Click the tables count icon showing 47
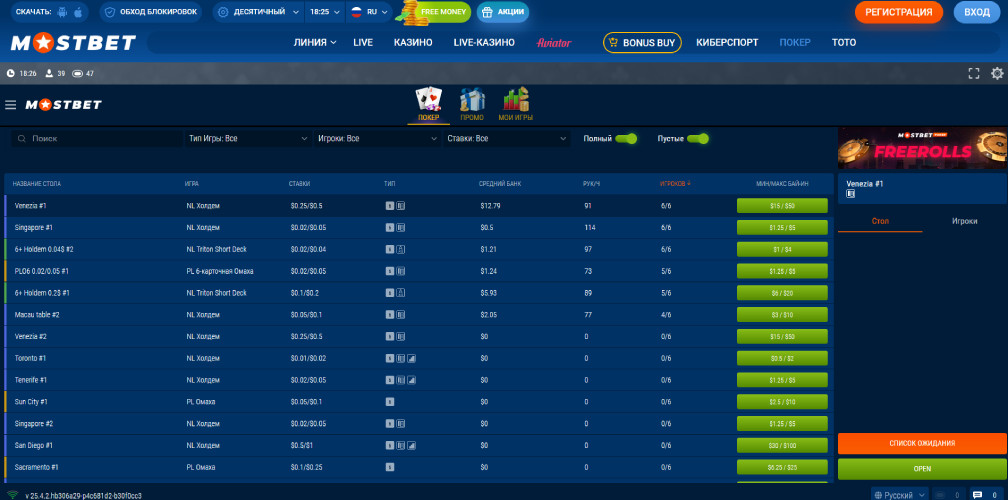 77,73
